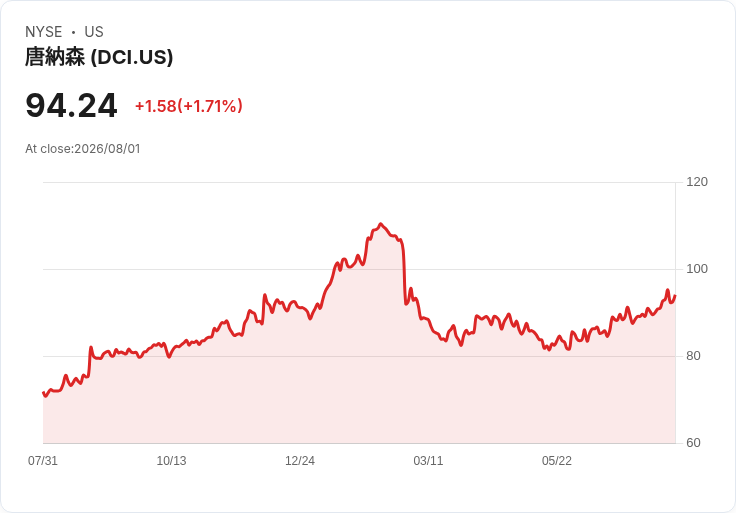Click the chart's highest peak point

(381, 224)
